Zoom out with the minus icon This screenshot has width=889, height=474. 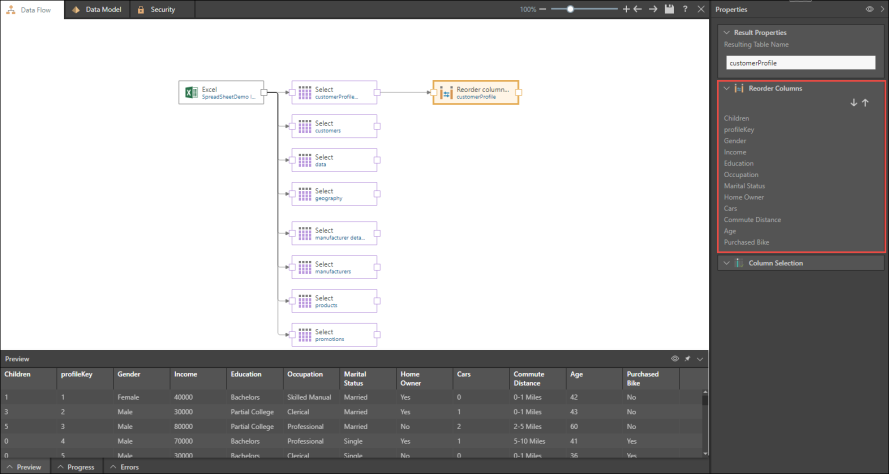click(x=543, y=9)
